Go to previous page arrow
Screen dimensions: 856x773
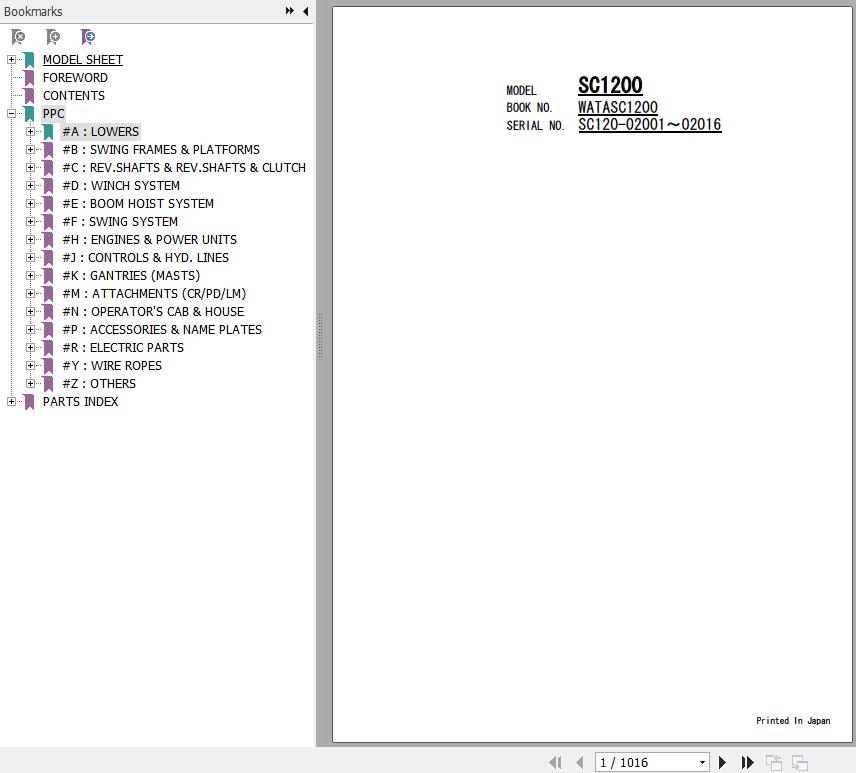[580, 762]
